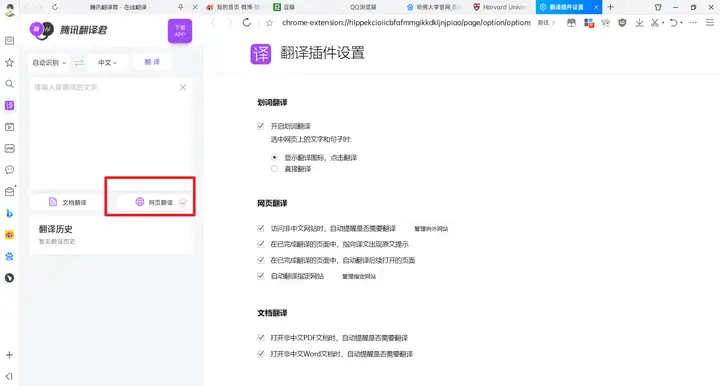The width and height of the screenshot is (720, 386).
Task: Toggle 自动翻译后续打开的页面 checkbox
Action: [261, 260]
